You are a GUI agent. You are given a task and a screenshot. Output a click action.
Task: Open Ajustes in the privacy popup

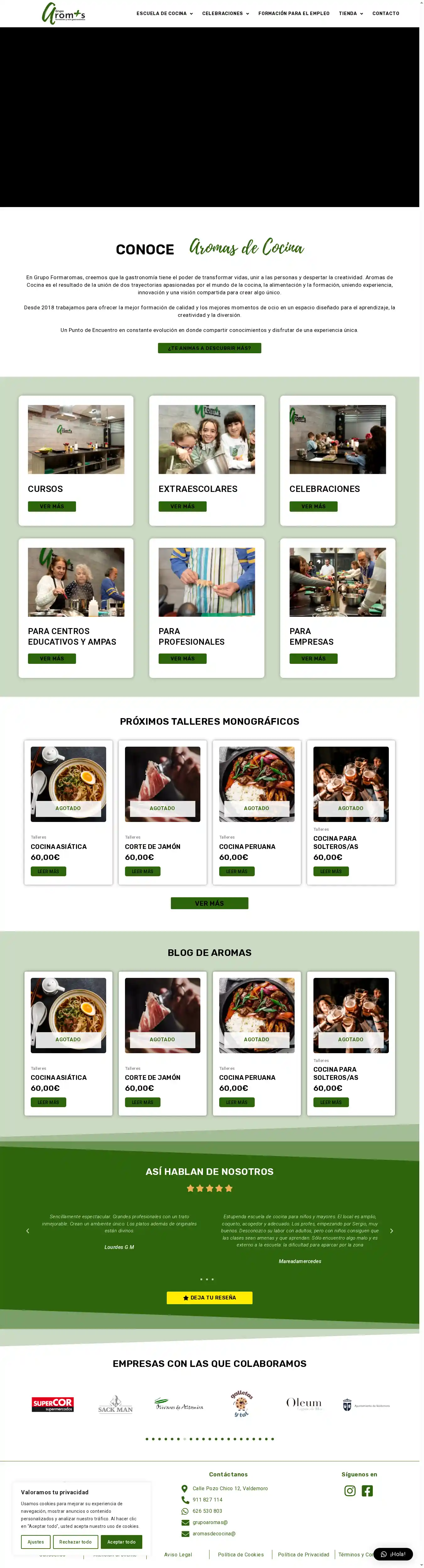click(x=35, y=1542)
